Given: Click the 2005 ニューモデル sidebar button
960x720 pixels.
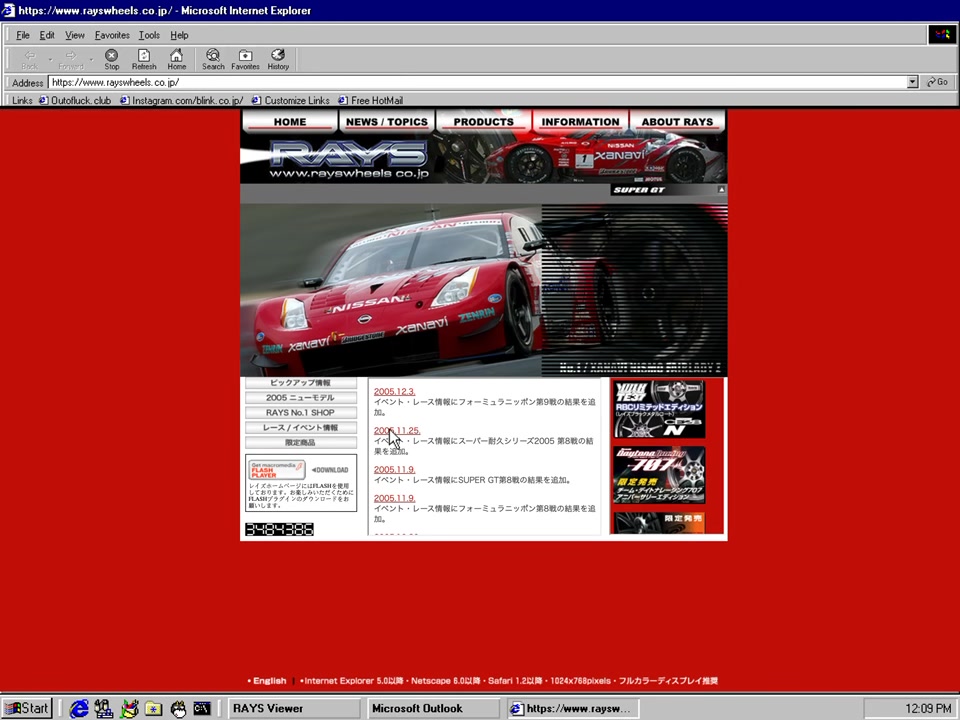Looking at the screenshot, I should click(x=301, y=397).
